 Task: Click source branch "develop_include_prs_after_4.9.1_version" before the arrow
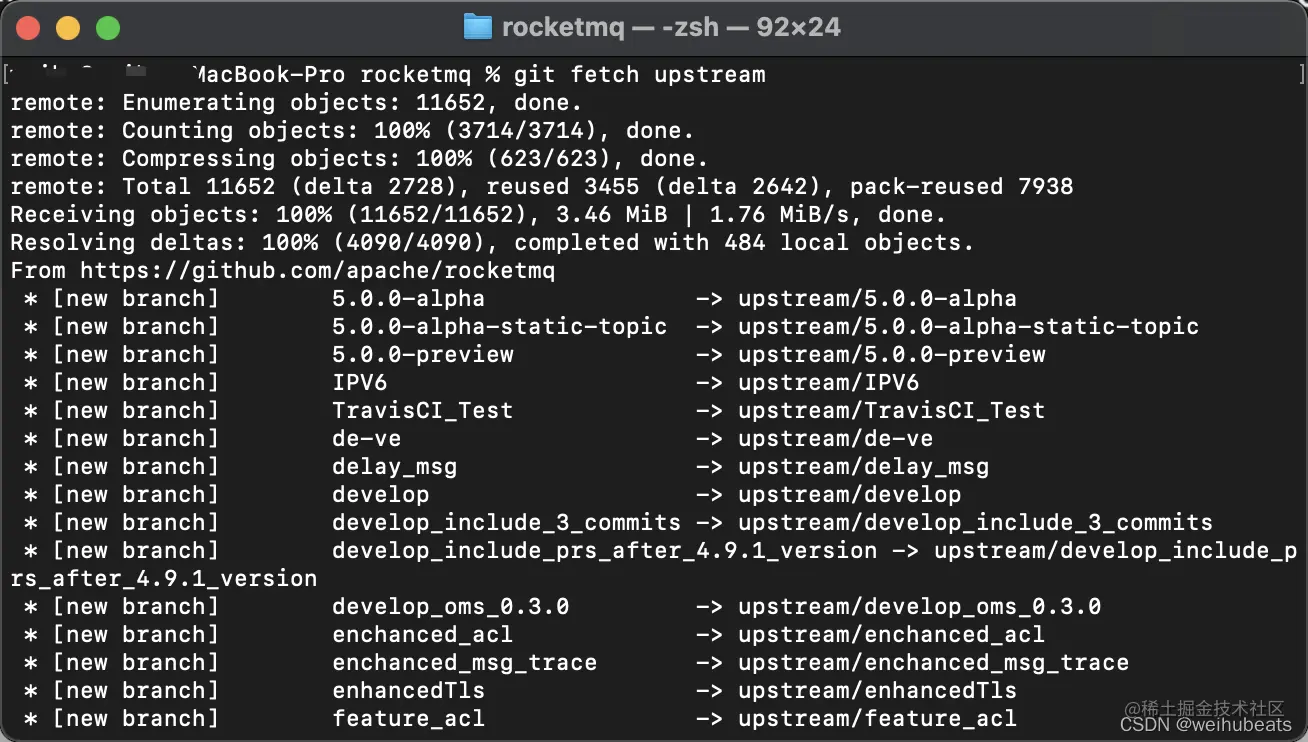click(x=605, y=551)
